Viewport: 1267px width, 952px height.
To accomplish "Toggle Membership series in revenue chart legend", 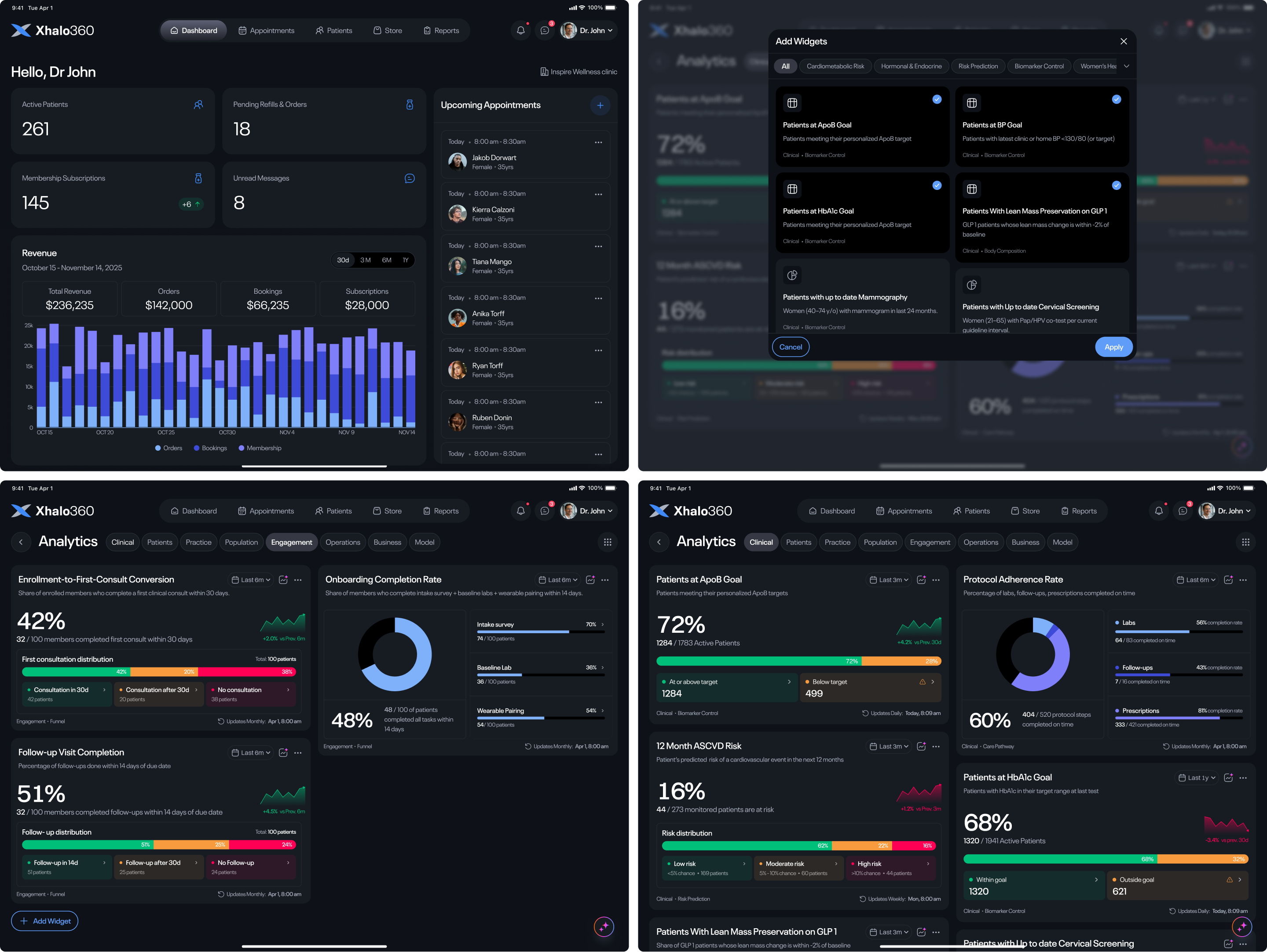I will coord(260,448).
